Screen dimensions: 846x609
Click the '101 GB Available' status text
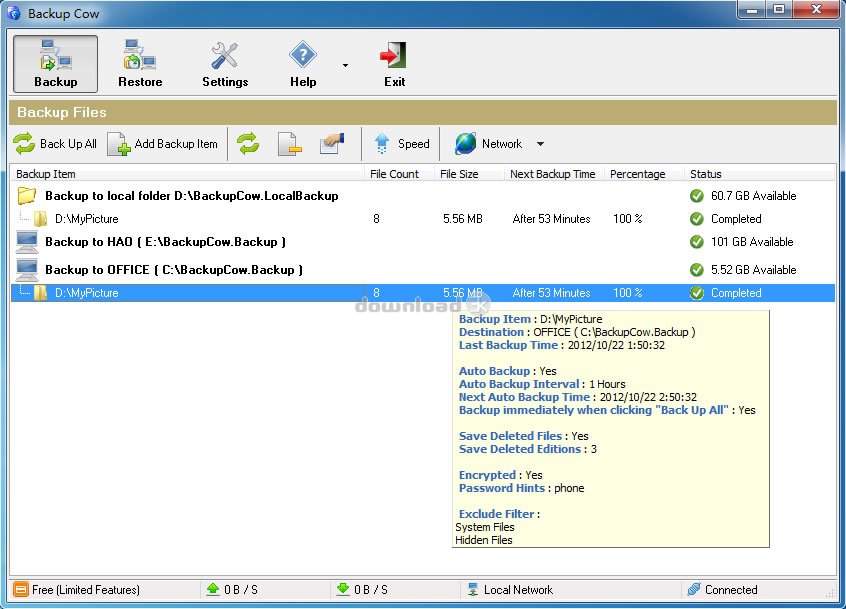coord(752,242)
